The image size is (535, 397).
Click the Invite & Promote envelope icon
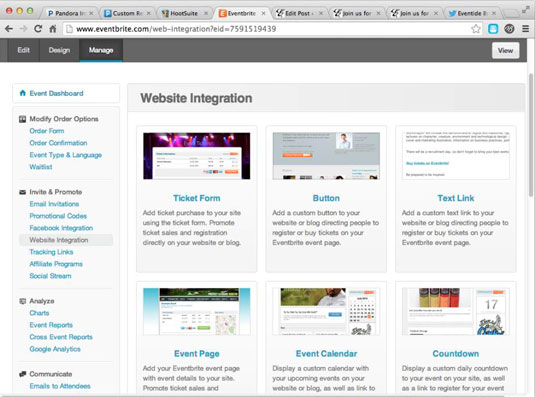23,192
